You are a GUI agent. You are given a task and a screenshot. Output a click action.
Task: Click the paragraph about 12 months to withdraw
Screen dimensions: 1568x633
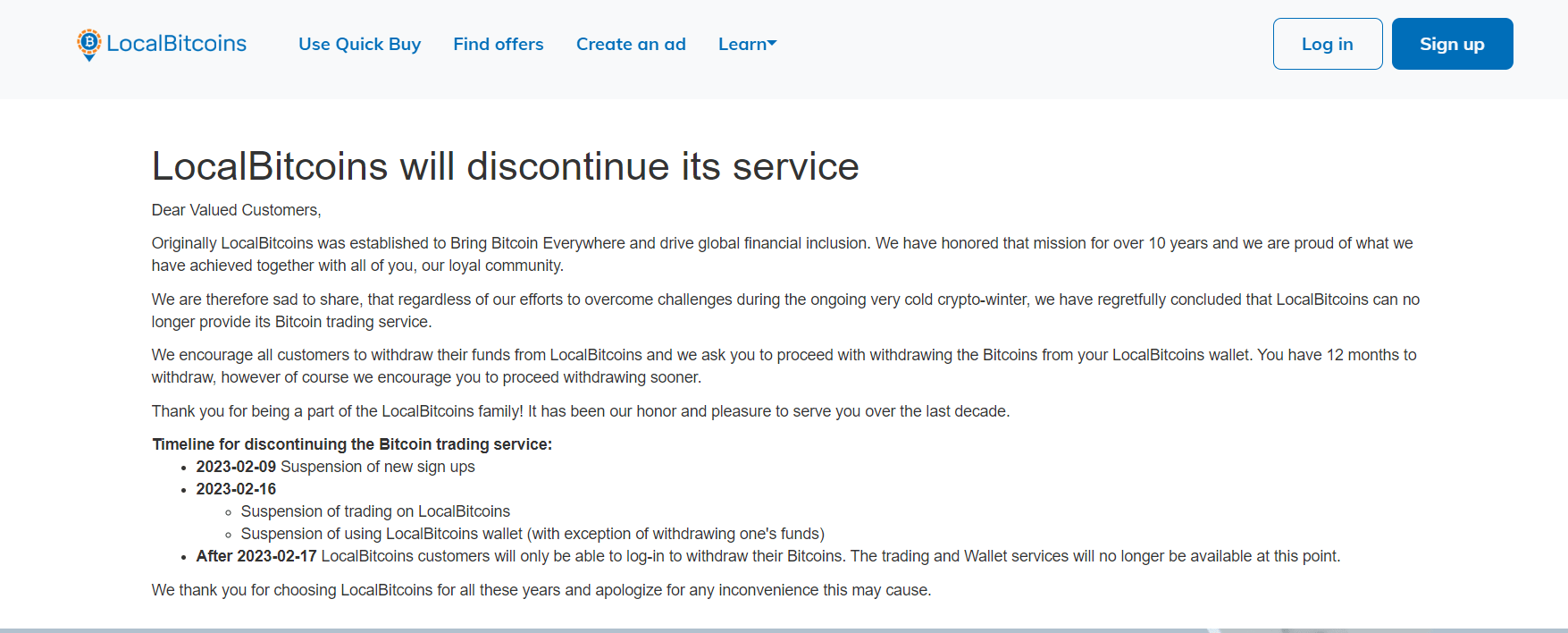point(784,366)
